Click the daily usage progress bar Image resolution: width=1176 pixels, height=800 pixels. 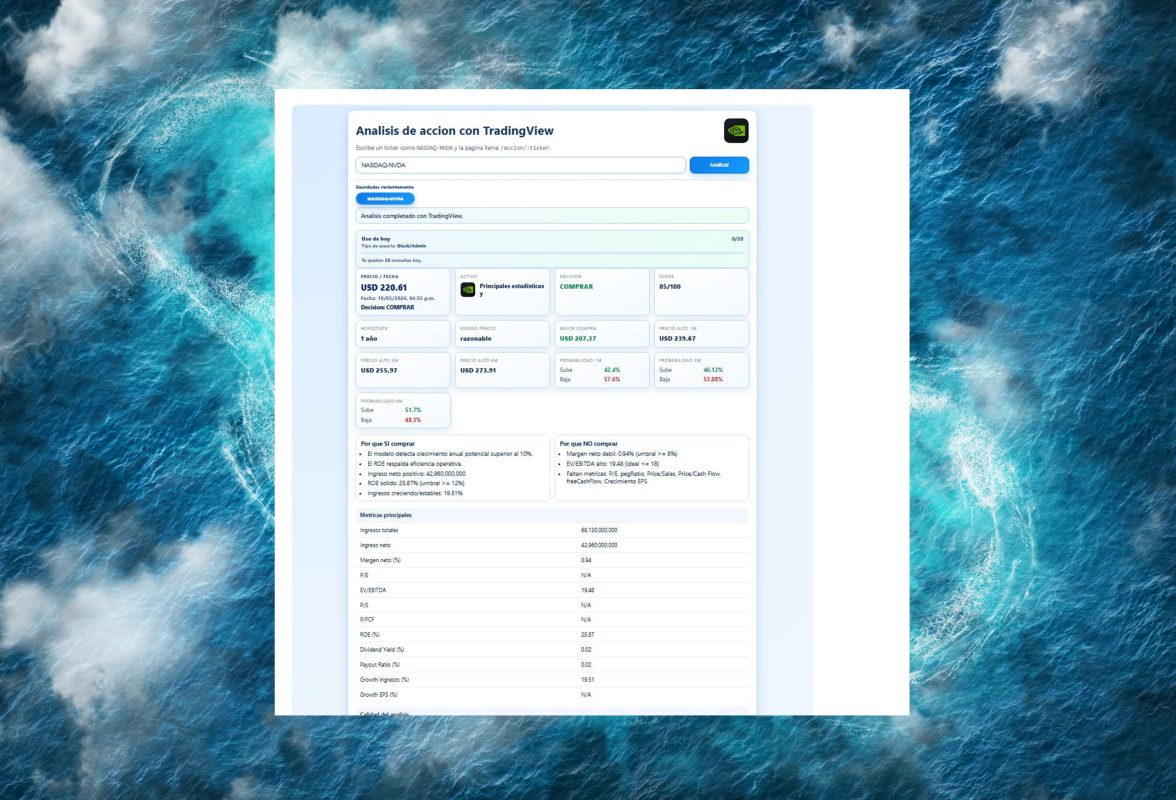[552, 253]
